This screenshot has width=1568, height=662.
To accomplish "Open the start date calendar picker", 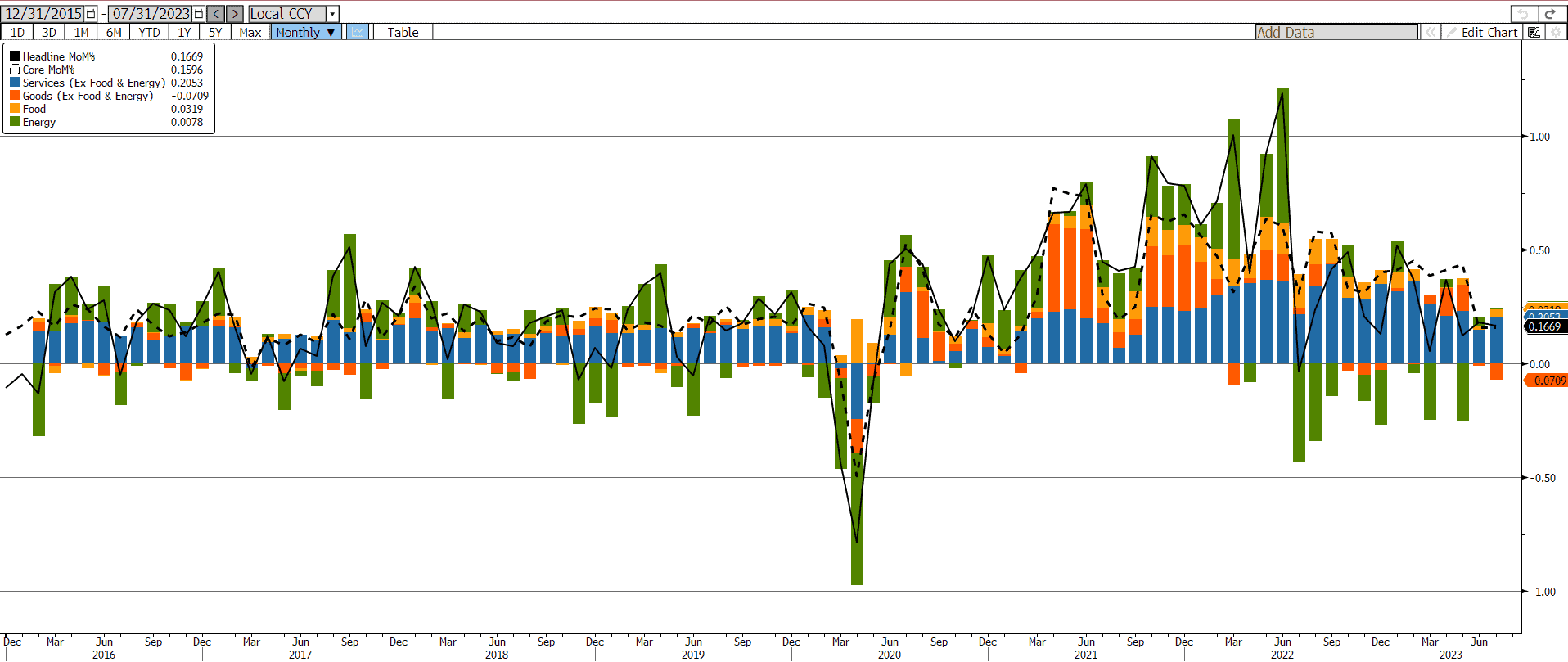I will tap(91, 14).
